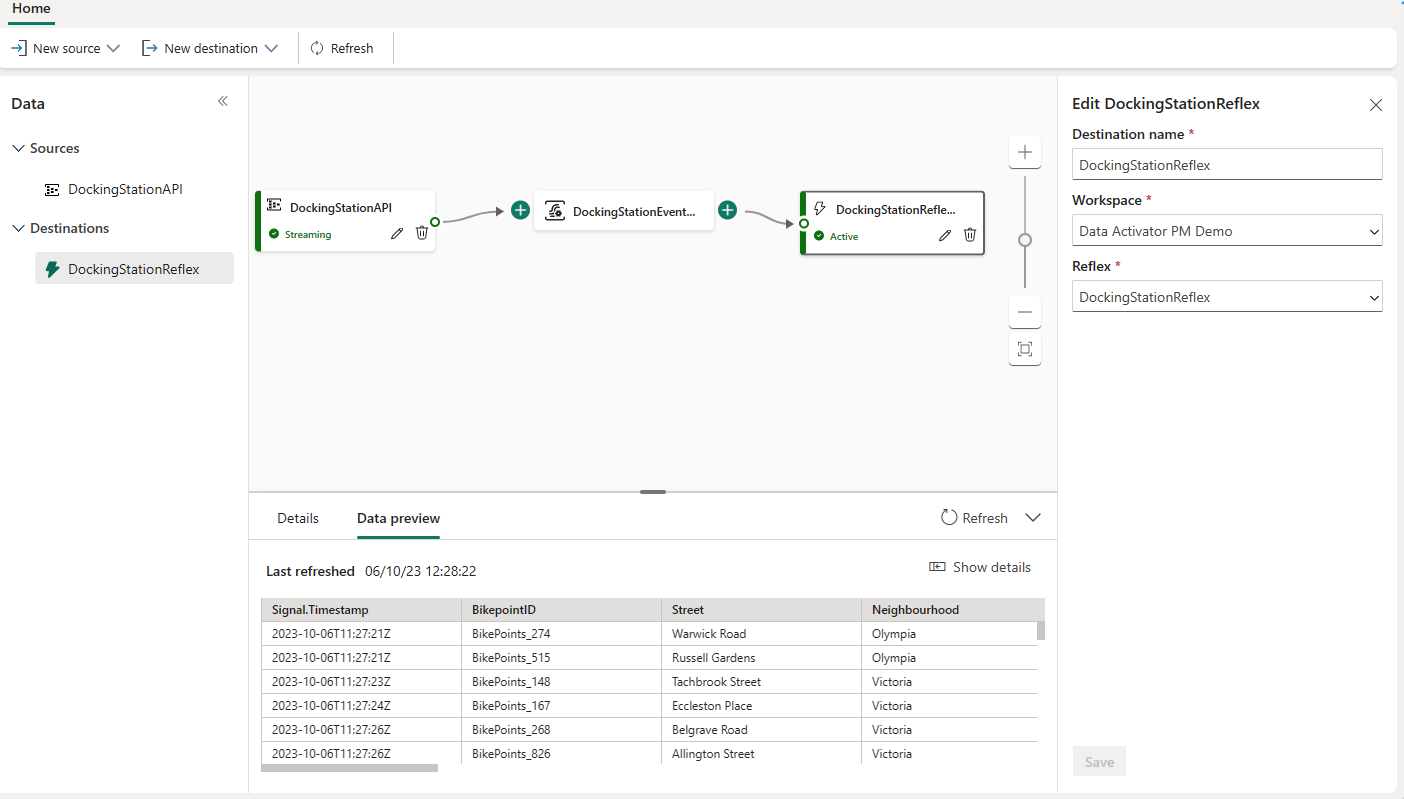Refresh the eventstream from the toolbar

342,48
